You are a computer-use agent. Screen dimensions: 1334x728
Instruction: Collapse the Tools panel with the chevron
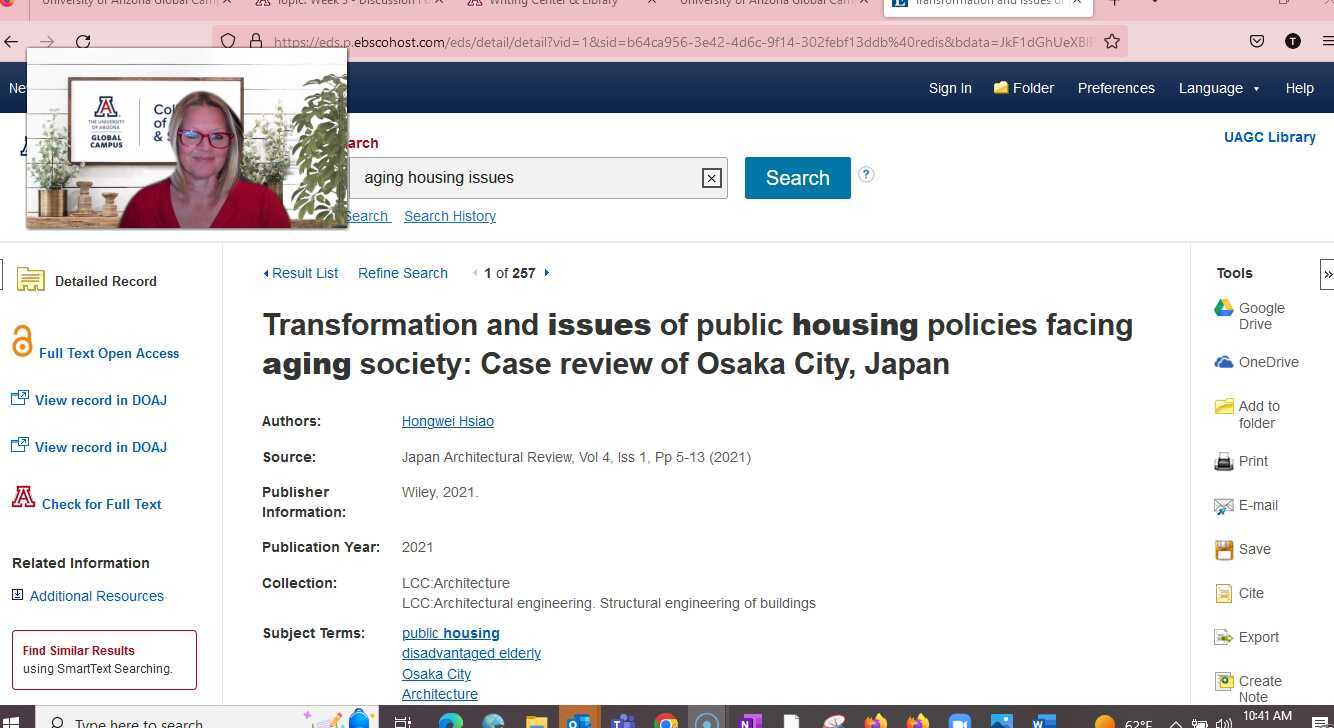point(1327,273)
